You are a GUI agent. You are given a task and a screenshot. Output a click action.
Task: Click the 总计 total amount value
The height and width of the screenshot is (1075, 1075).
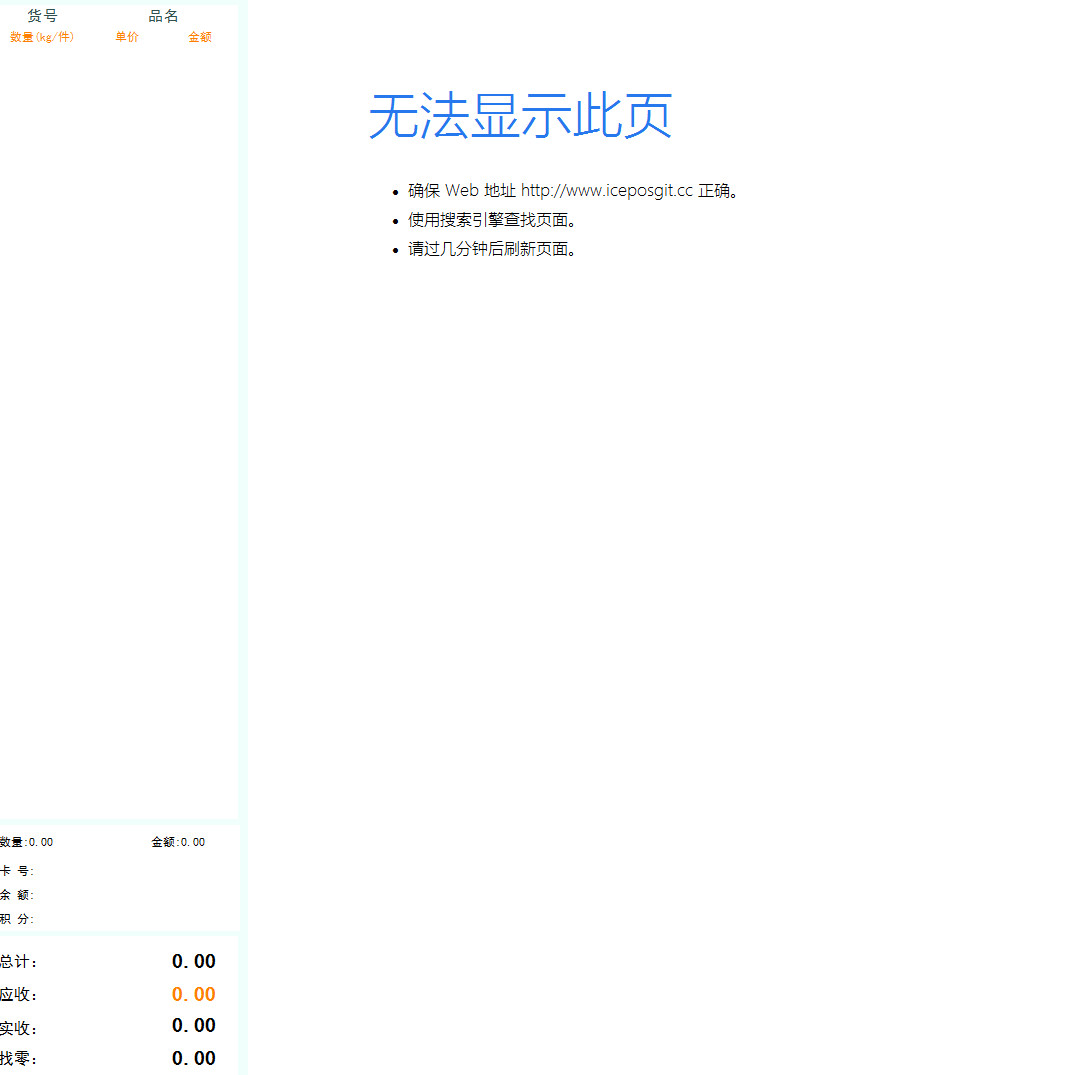[x=193, y=961]
